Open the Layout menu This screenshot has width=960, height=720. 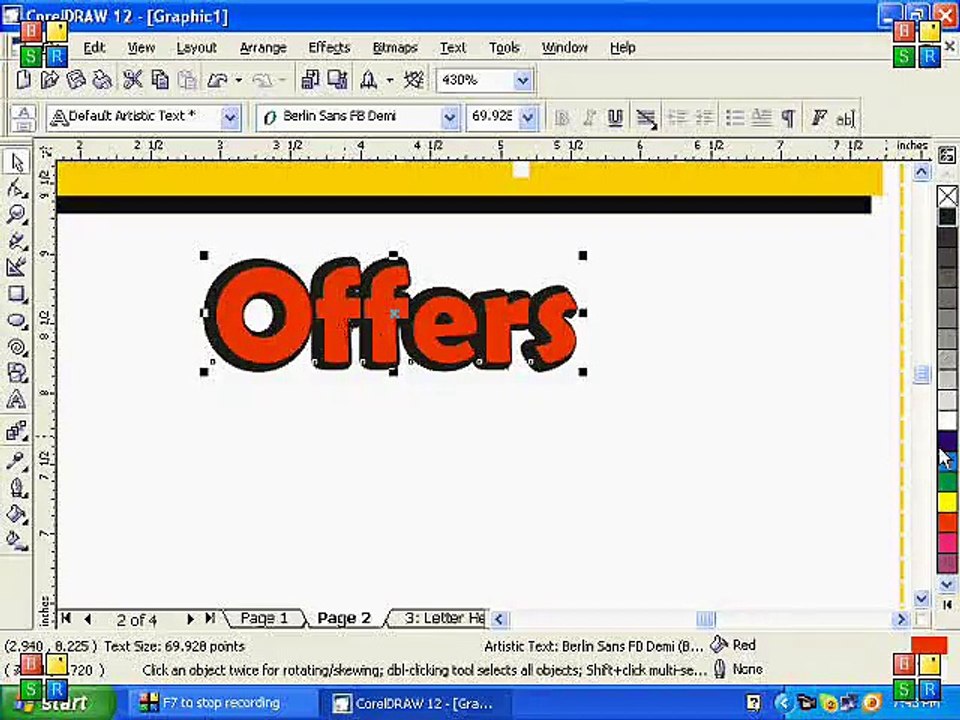pyautogui.click(x=197, y=48)
